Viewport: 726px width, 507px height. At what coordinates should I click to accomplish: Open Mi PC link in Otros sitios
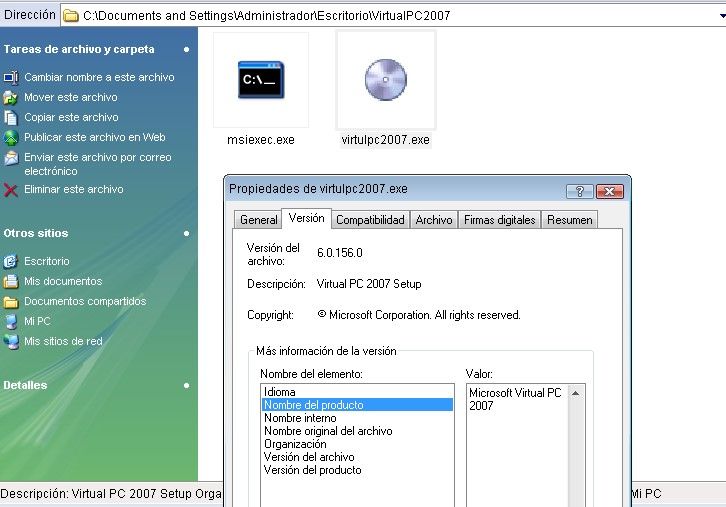point(37,321)
